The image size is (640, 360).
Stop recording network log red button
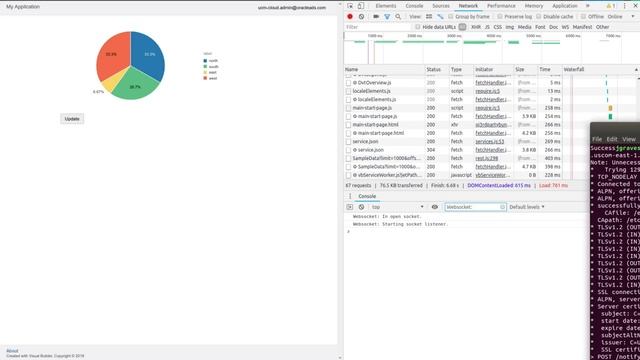tap(350, 17)
